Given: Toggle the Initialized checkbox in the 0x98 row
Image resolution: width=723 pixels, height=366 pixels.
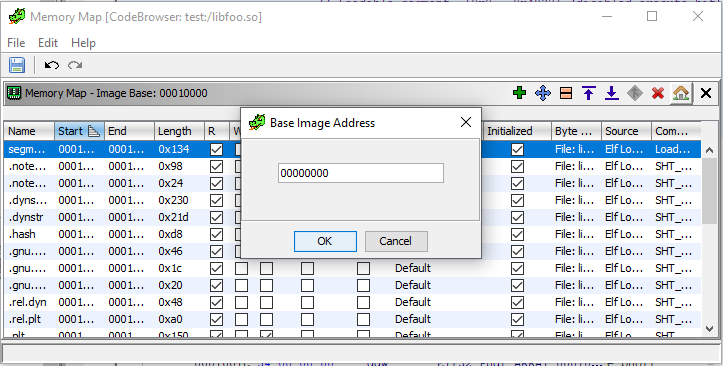Looking at the screenshot, I should 517,166.
